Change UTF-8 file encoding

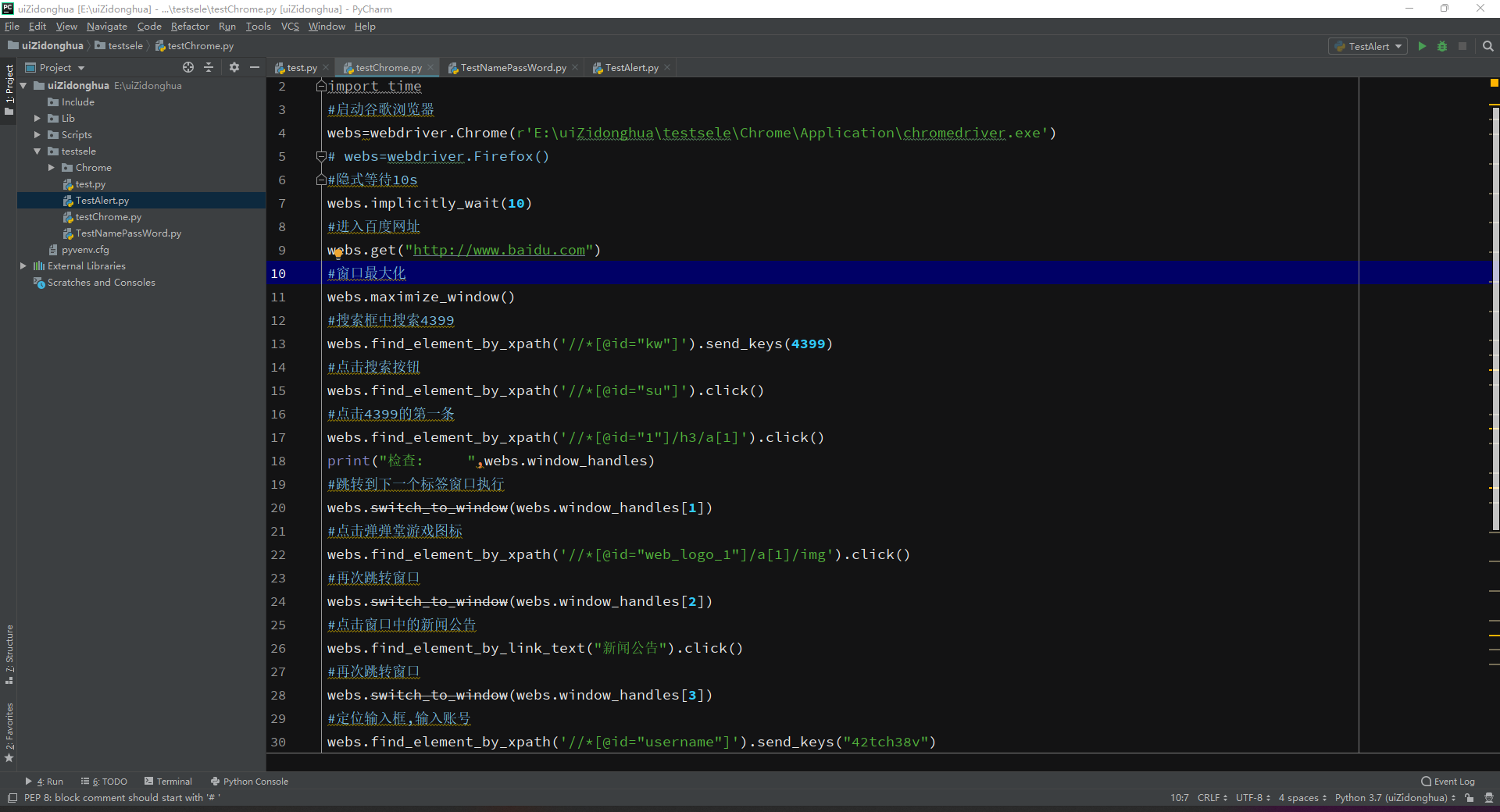(x=1252, y=798)
